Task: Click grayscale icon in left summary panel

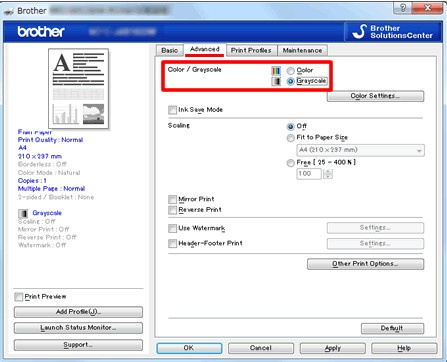Action: point(23,213)
